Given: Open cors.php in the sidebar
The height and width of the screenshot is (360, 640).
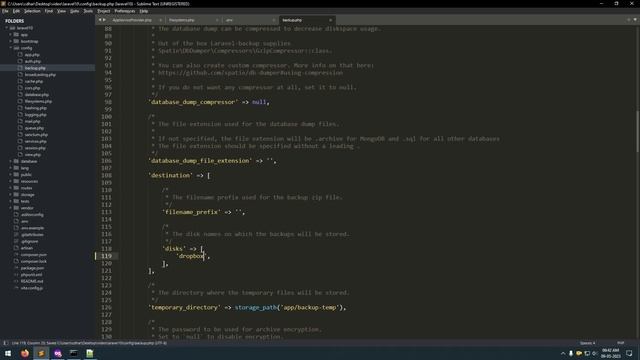Looking at the screenshot, I should 32,88.
